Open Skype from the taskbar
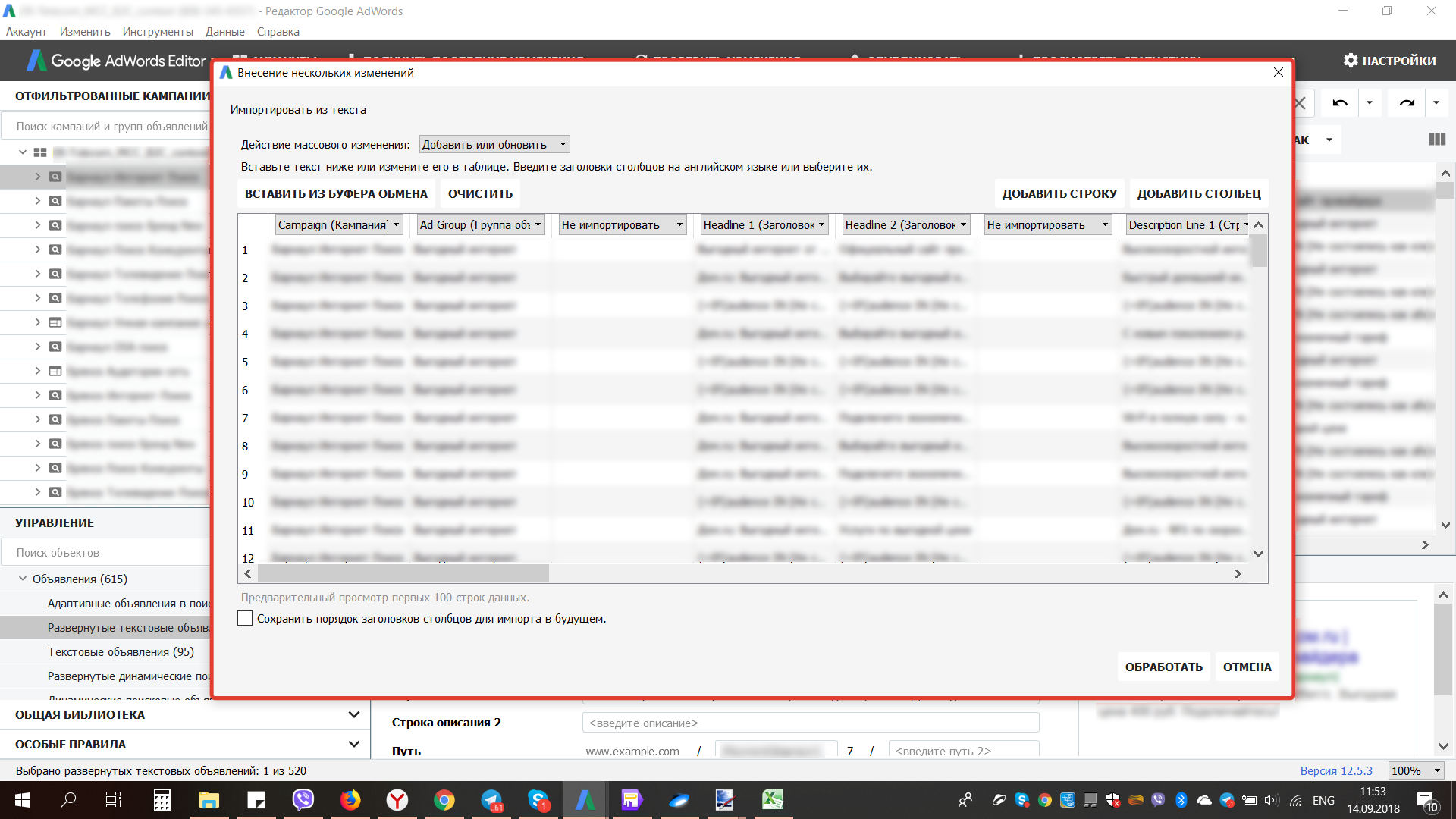Image resolution: width=1456 pixels, height=819 pixels. click(538, 800)
